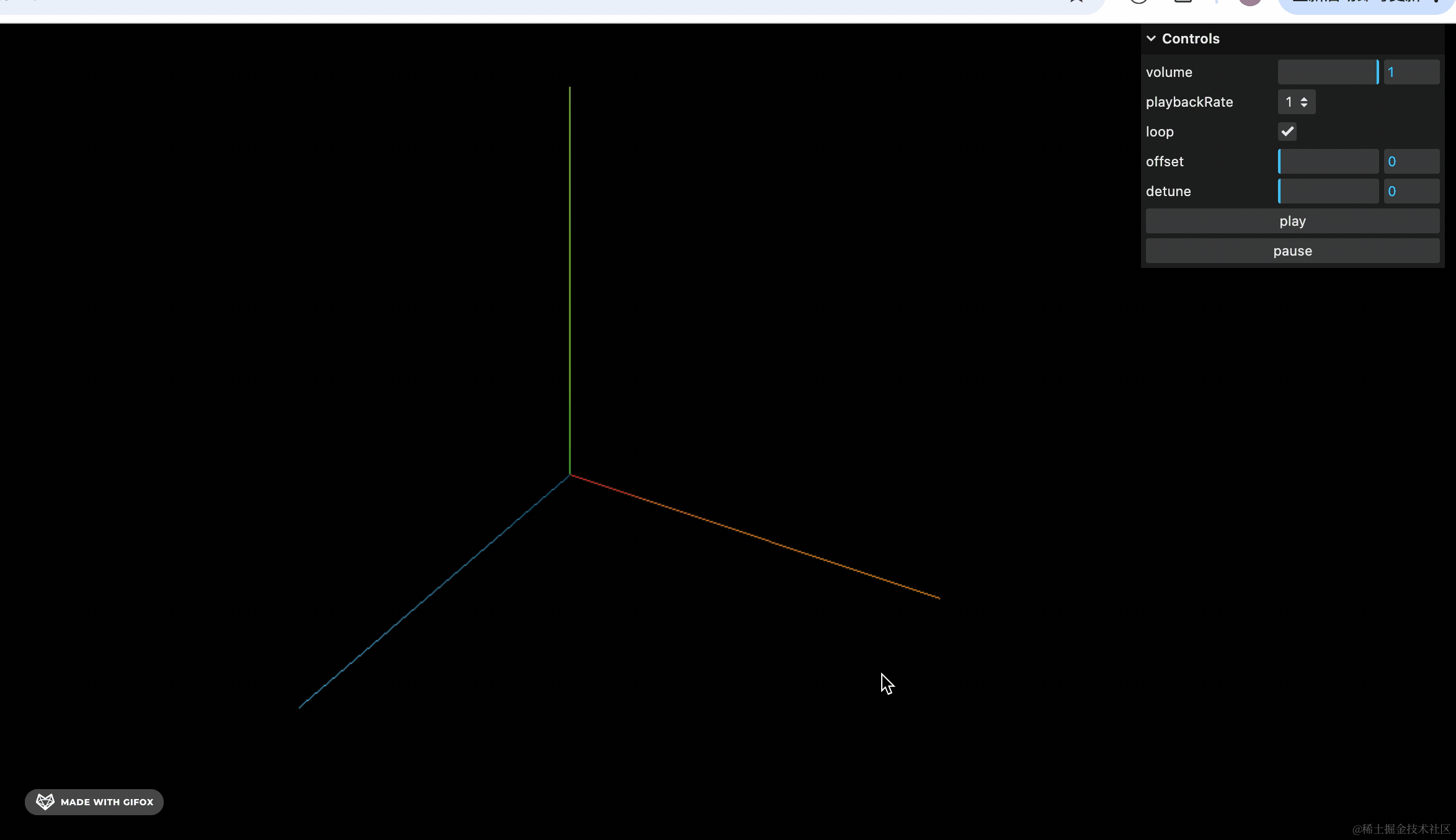Image resolution: width=1456 pixels, height=840 pixels.
Task: Click the offset value field
Action: point(1411,161)
